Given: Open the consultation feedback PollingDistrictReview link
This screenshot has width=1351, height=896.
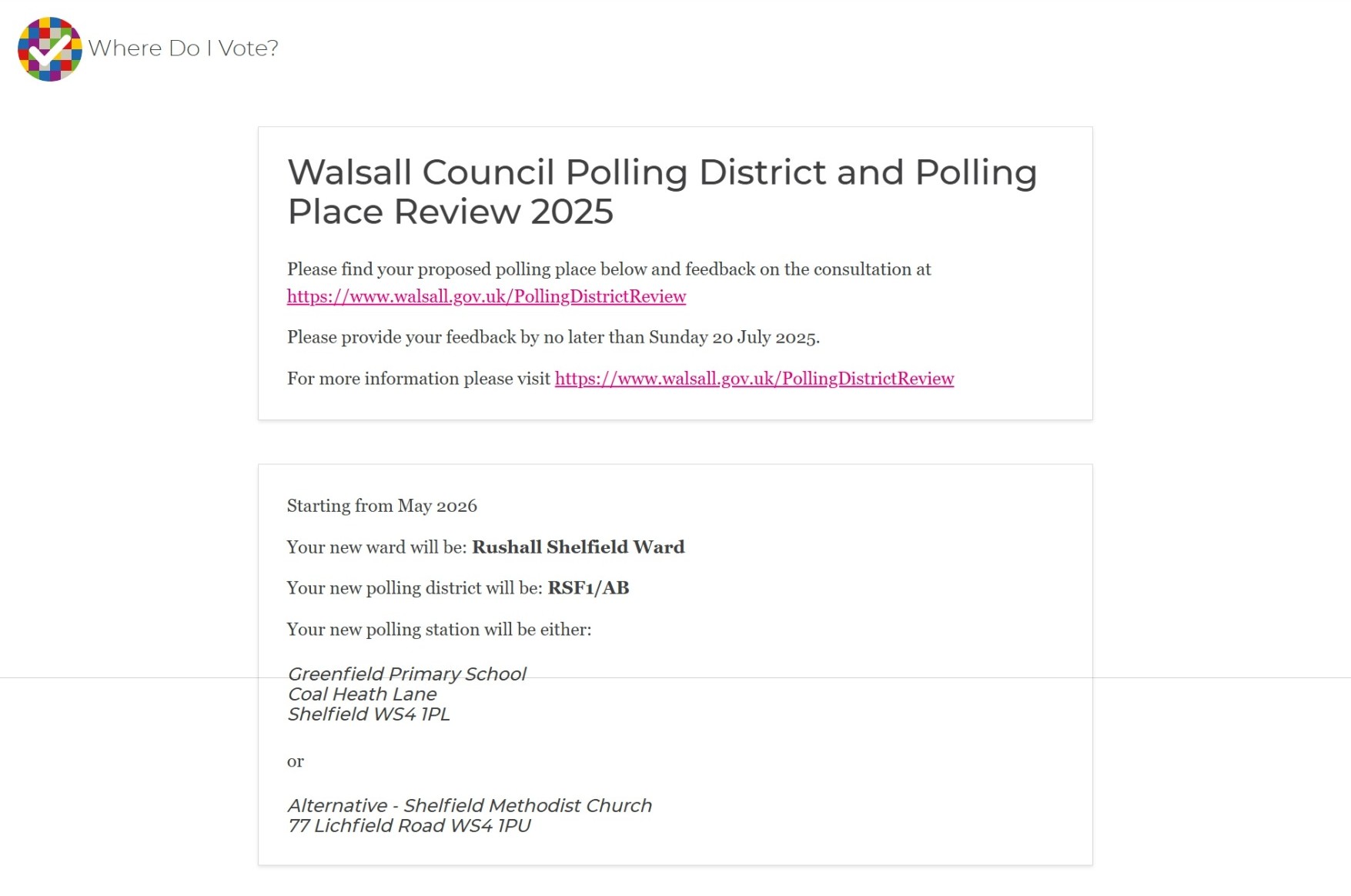Looking at the screenshot, I should click(487, 296).
